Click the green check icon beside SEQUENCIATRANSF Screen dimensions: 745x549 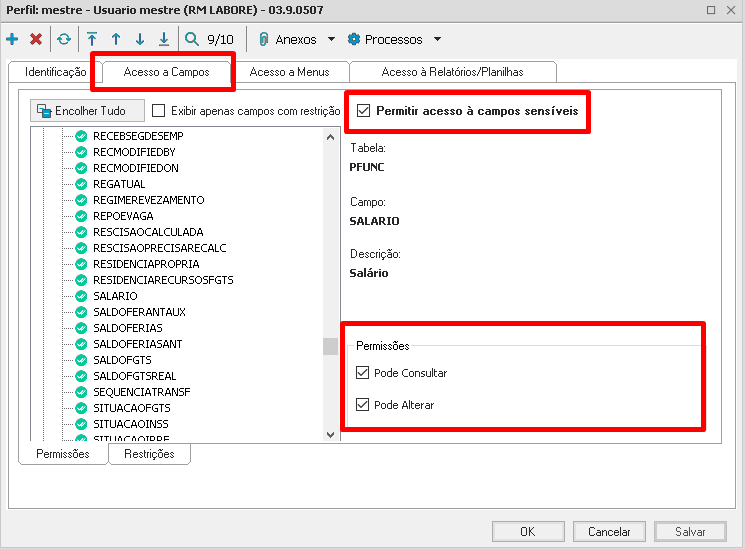(x=81, y=392)
